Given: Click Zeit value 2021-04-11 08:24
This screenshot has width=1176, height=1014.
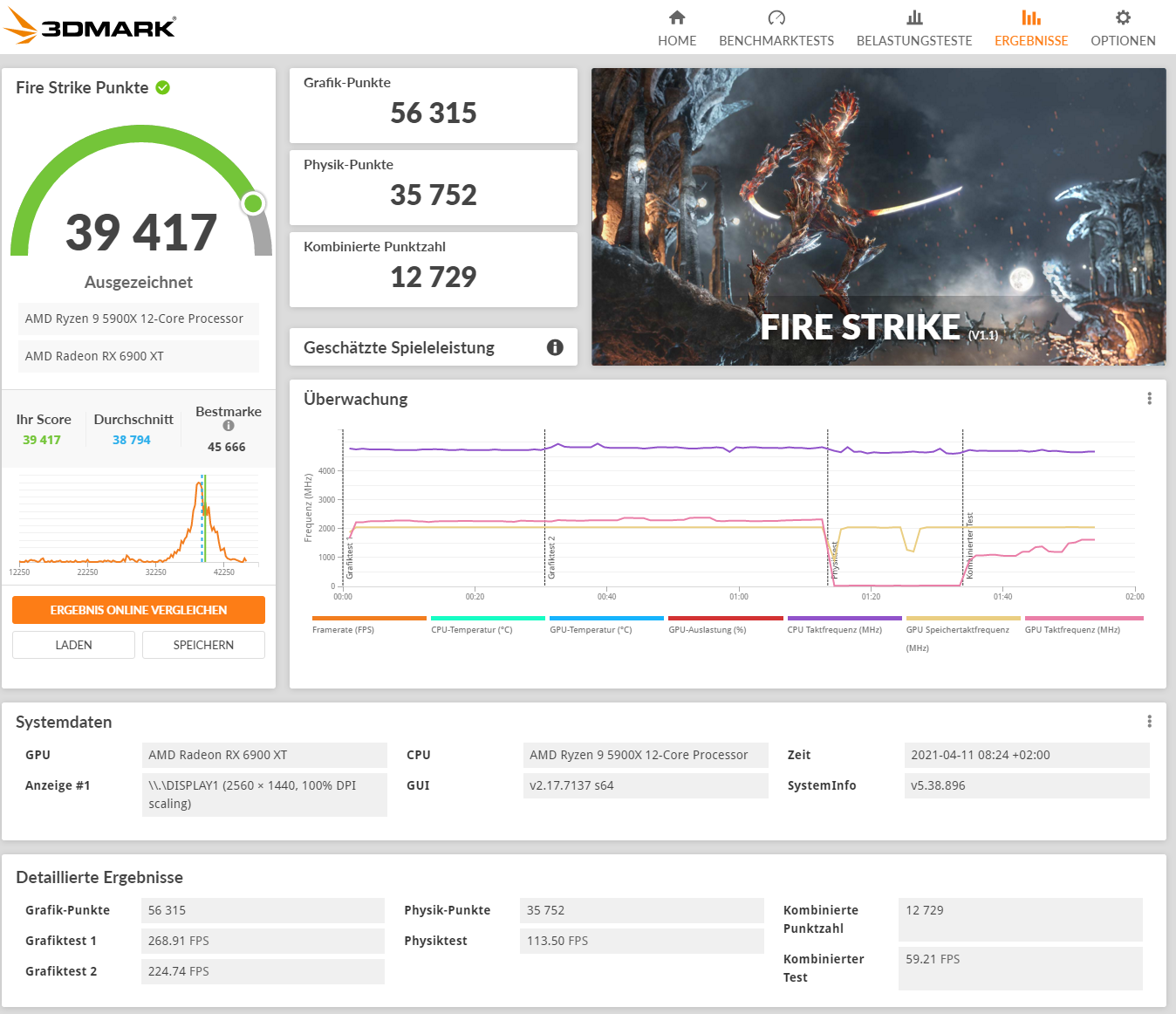Looking at the screenshot, I should tap(1027, 755).
